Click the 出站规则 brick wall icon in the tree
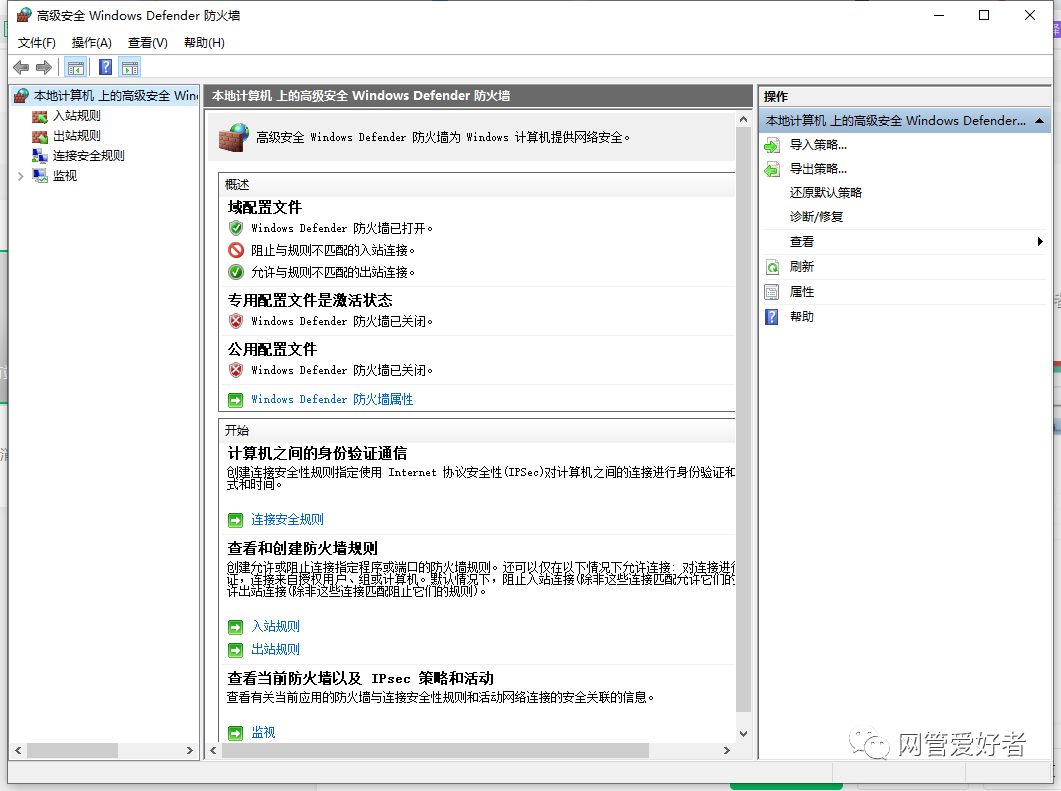 coord(40,136)
